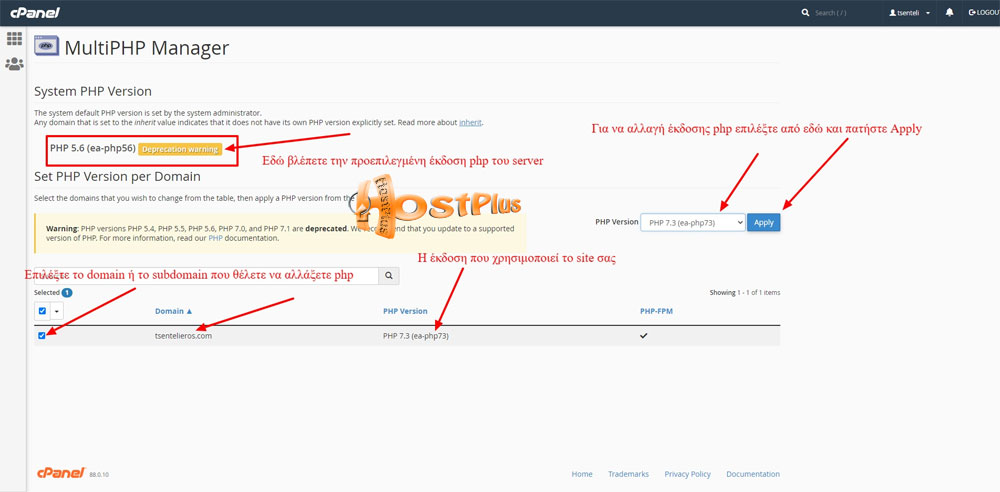1000x492 pixels.
Task: Click the Apply button
Action: pos(763,222)
